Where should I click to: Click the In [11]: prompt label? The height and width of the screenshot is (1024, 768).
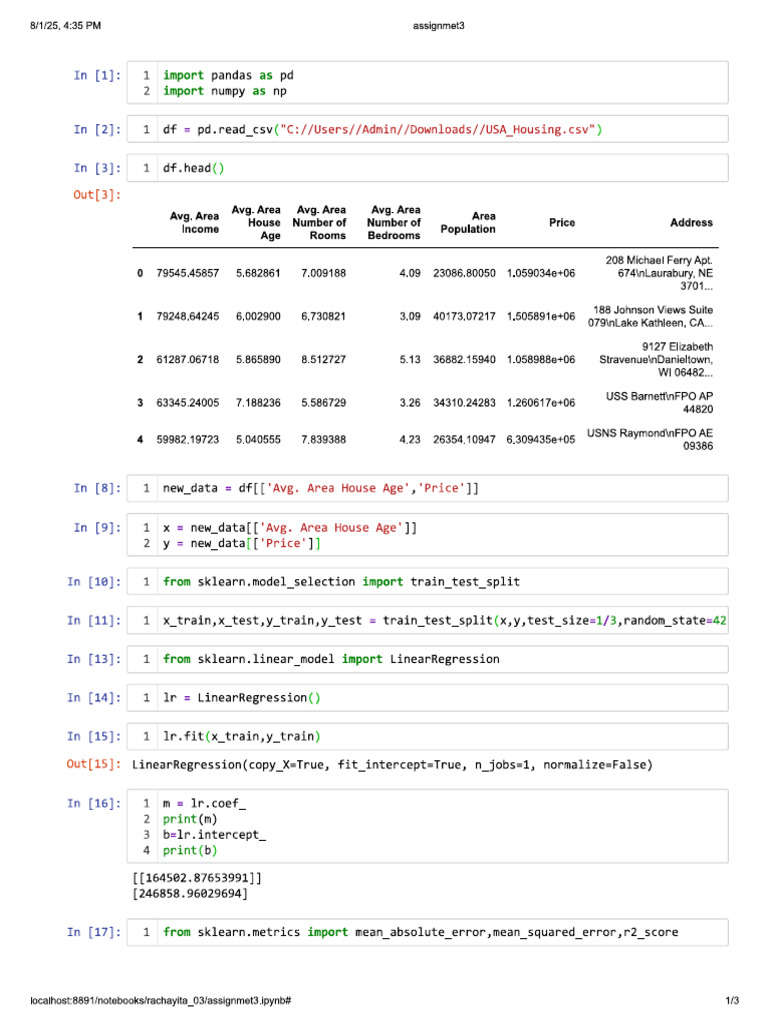[94, 620]
